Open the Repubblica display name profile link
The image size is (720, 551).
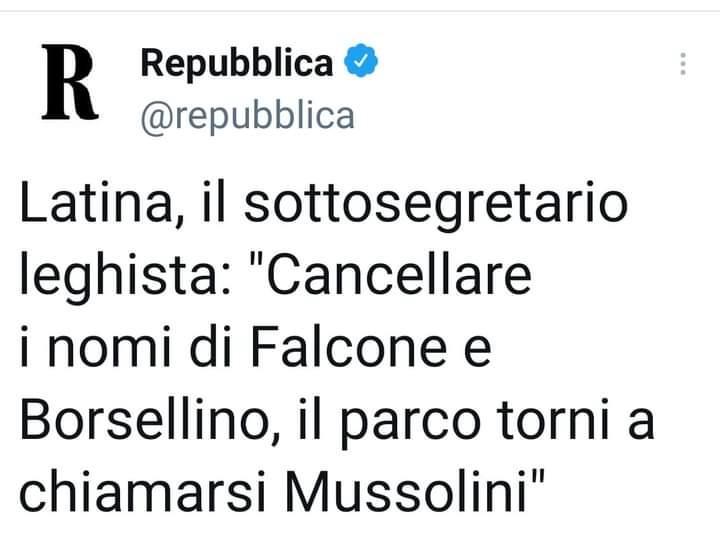click(237, 63)
